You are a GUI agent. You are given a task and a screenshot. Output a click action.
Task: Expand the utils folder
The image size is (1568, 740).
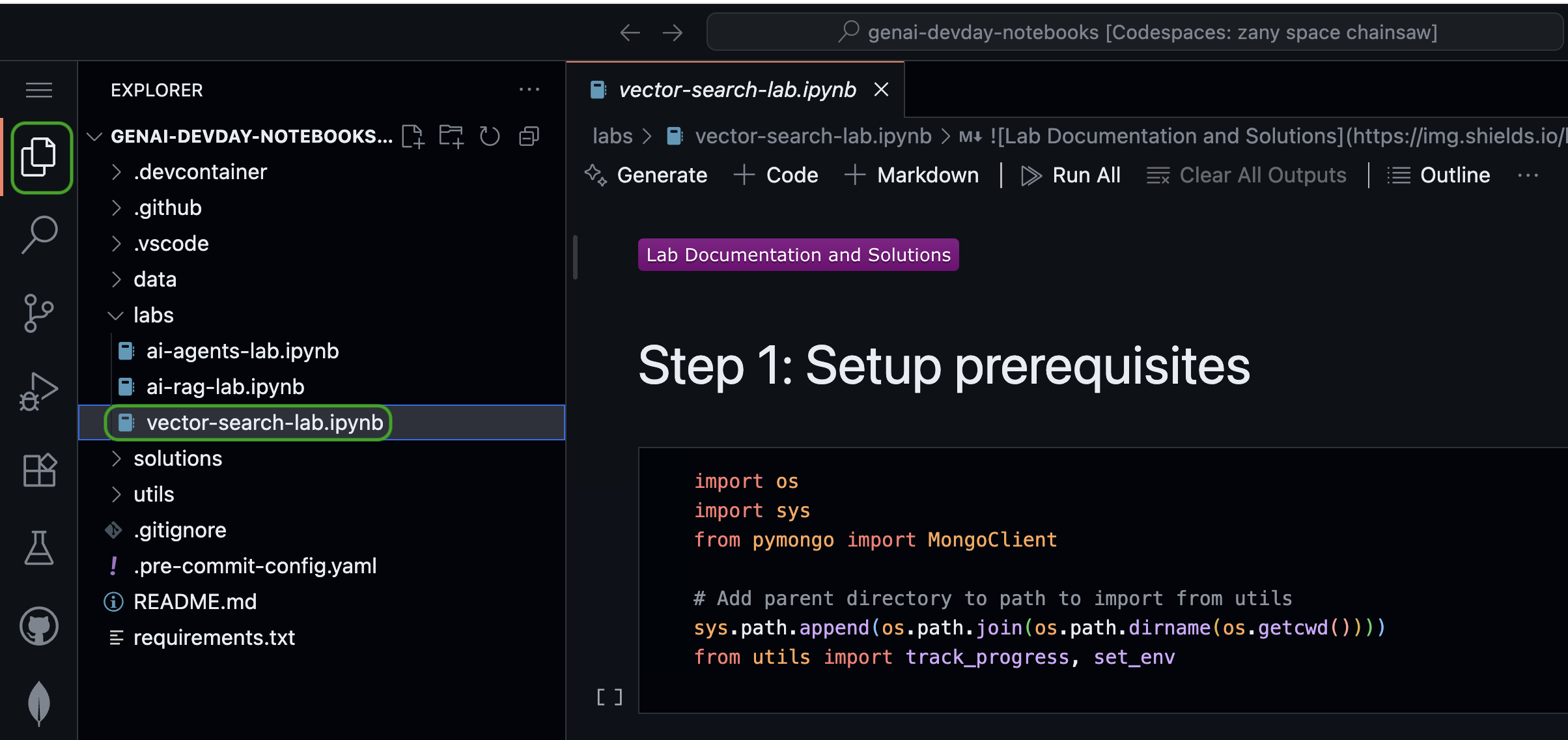(154, 494)
